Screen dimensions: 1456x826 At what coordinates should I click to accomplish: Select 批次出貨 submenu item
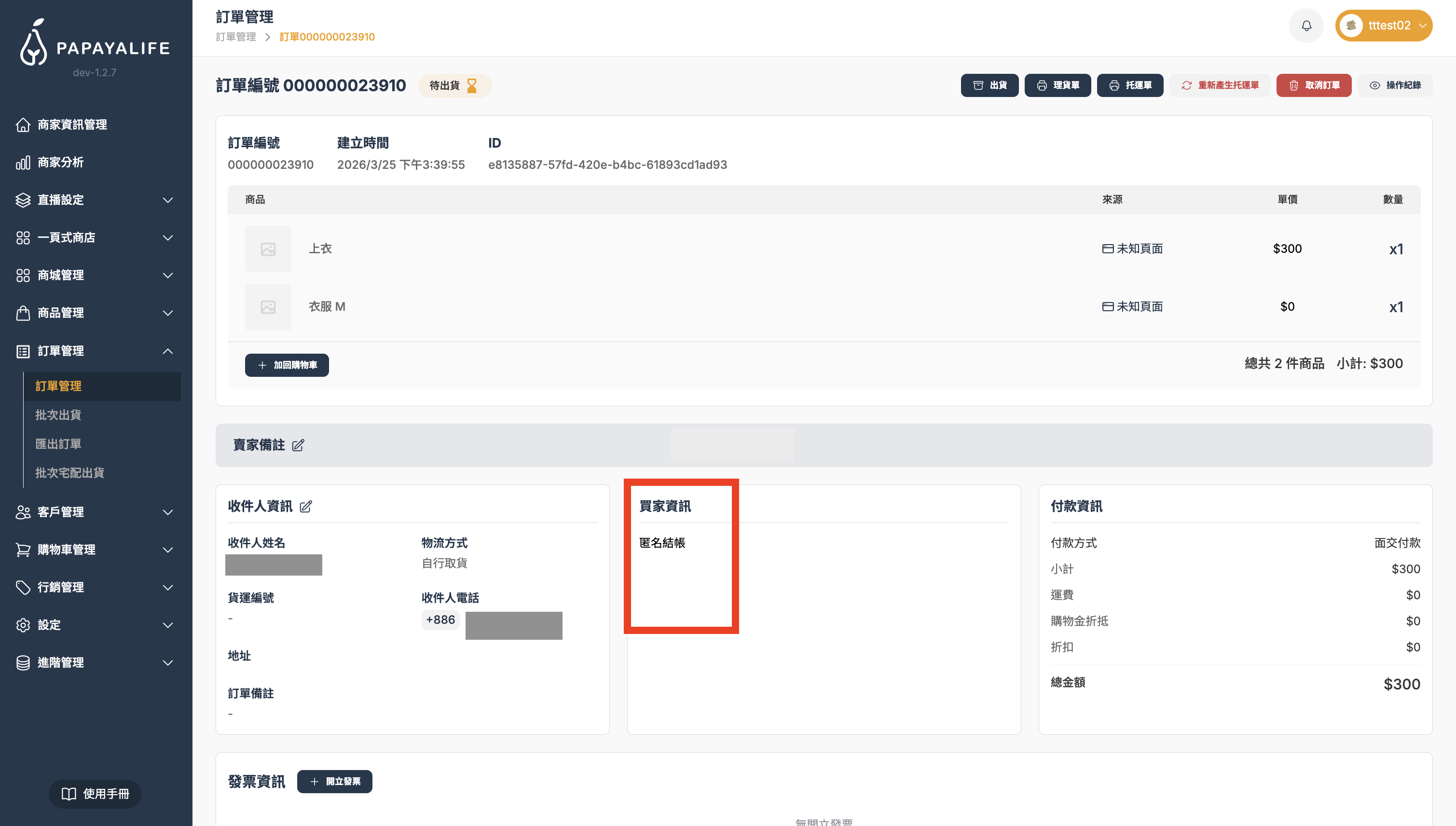coord(58,415)
